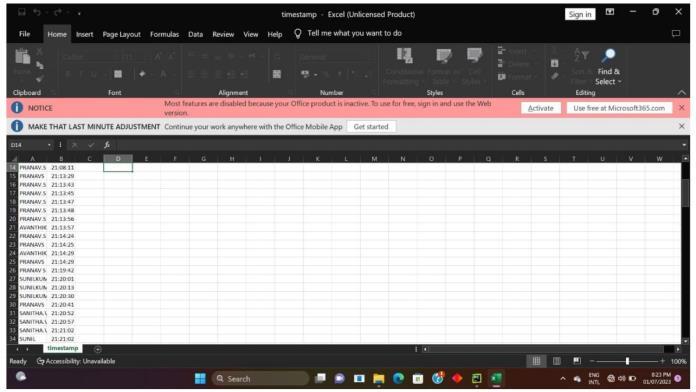Screen dimensions: 696x392
Task: Click the Tell me what you want search field
Action: (x=354, y=33)
